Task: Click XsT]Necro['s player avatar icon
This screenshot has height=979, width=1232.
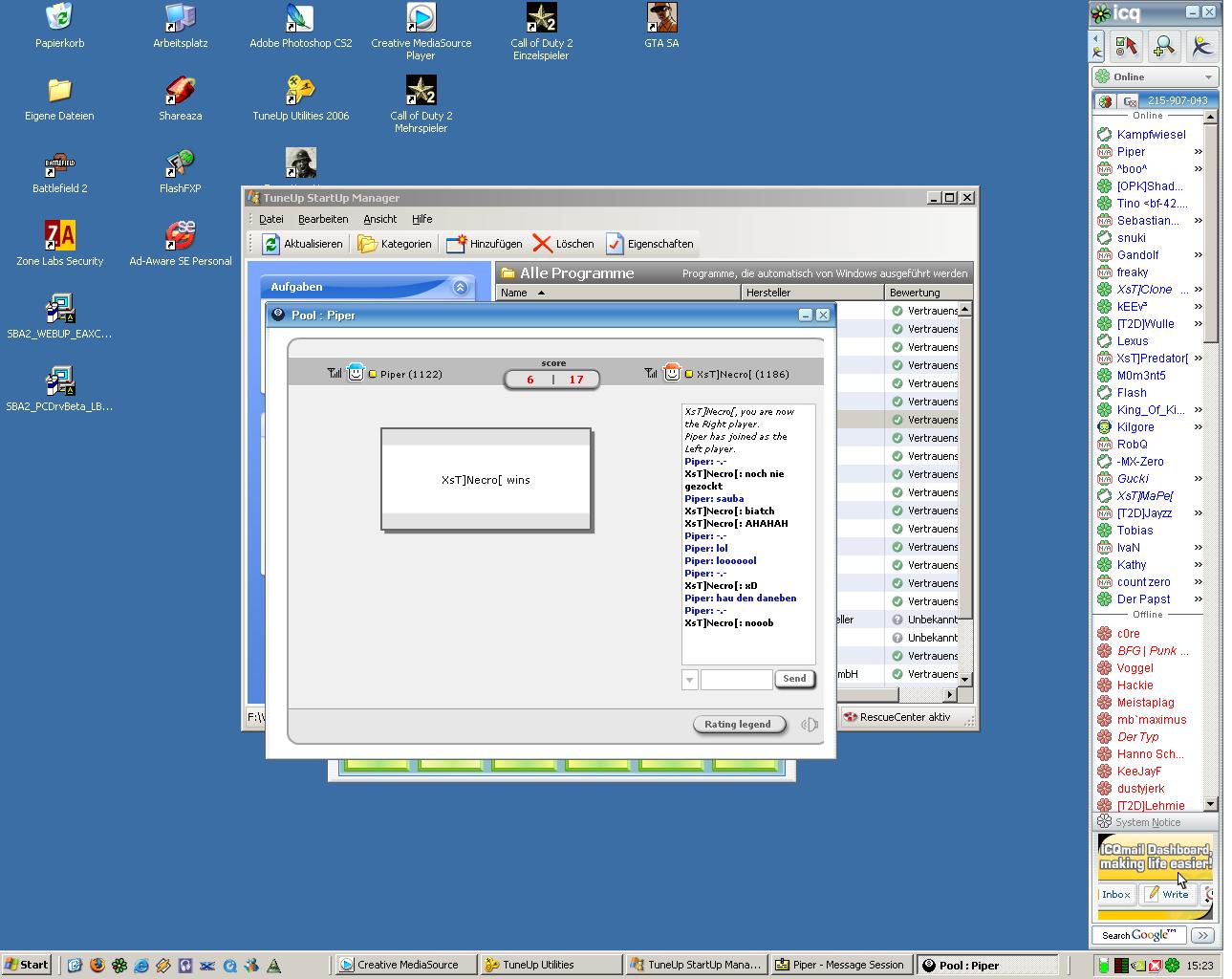Action: pyautogui.click(x=672, y=373)
